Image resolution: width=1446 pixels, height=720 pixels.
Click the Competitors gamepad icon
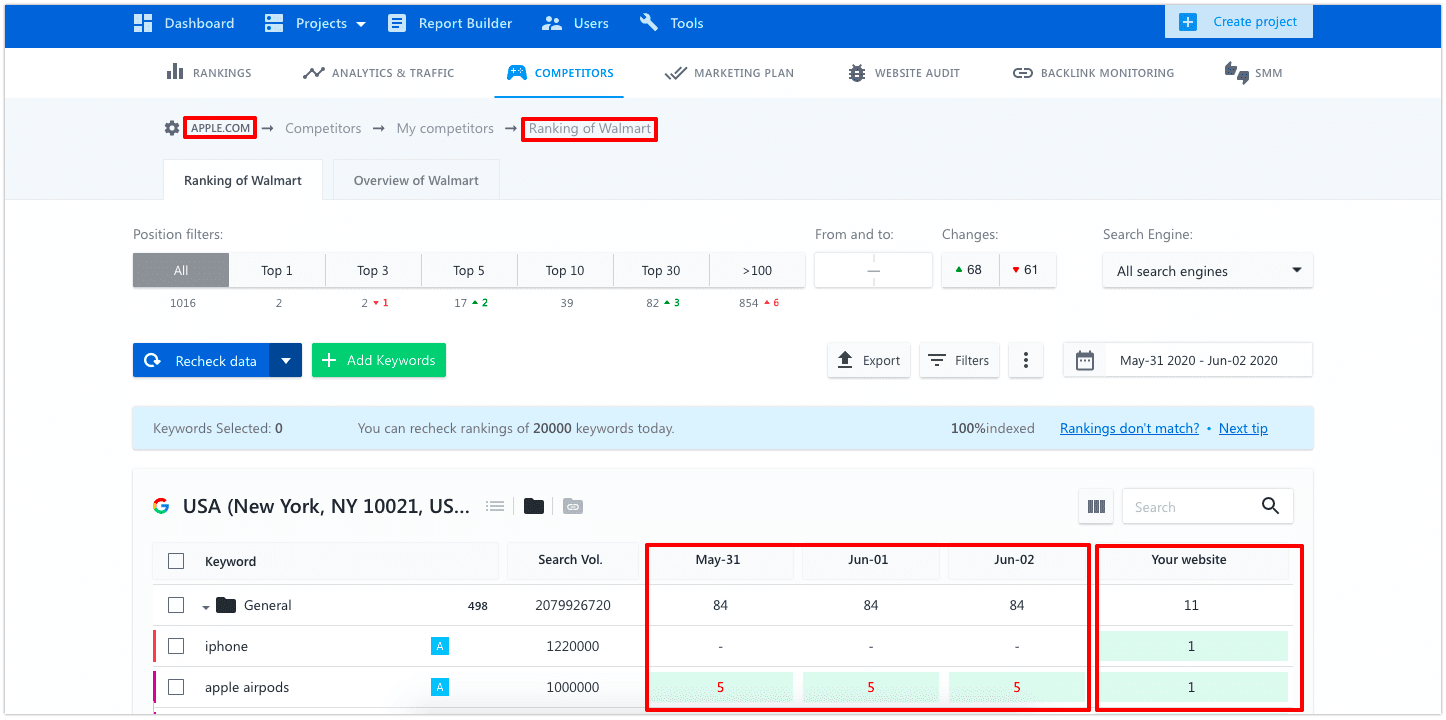point(516,73)
